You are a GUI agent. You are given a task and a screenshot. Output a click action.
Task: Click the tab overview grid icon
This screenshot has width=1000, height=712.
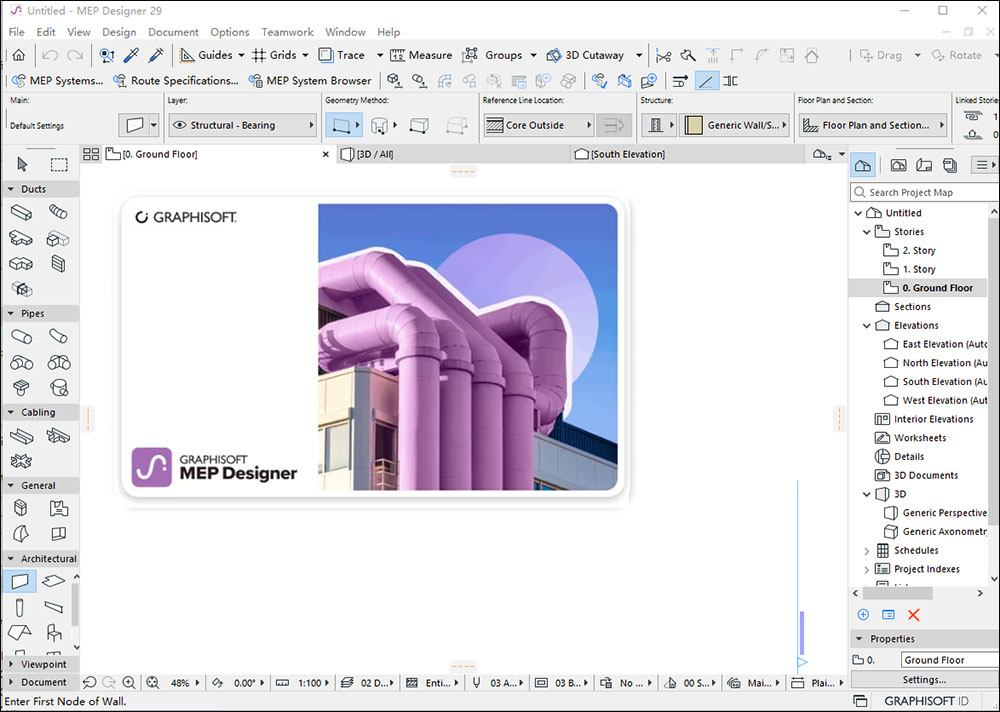point(91,154)
